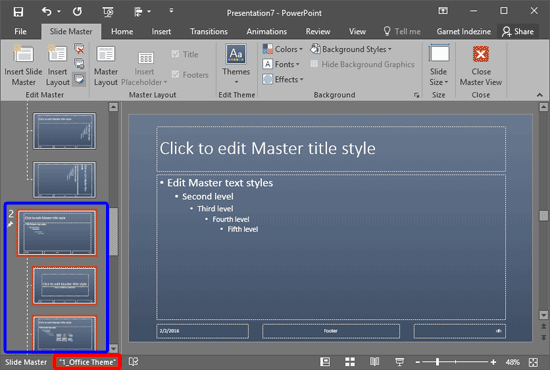Open the File tab
The height and width of the screenshot is (370, 550).
[20, 32]
